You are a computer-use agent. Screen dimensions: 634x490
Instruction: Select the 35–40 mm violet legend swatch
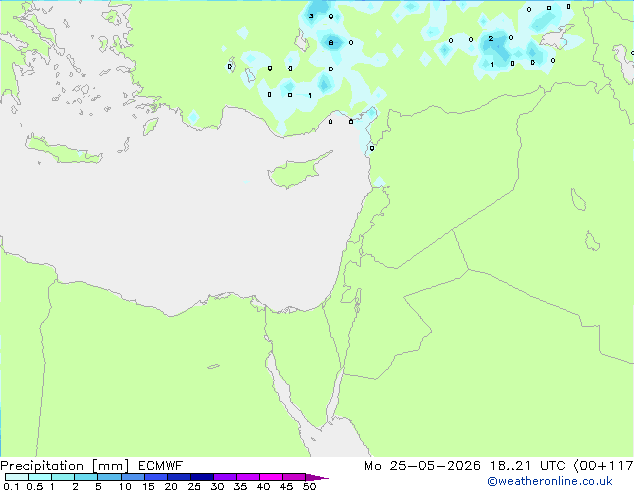[x=247, y=477]
